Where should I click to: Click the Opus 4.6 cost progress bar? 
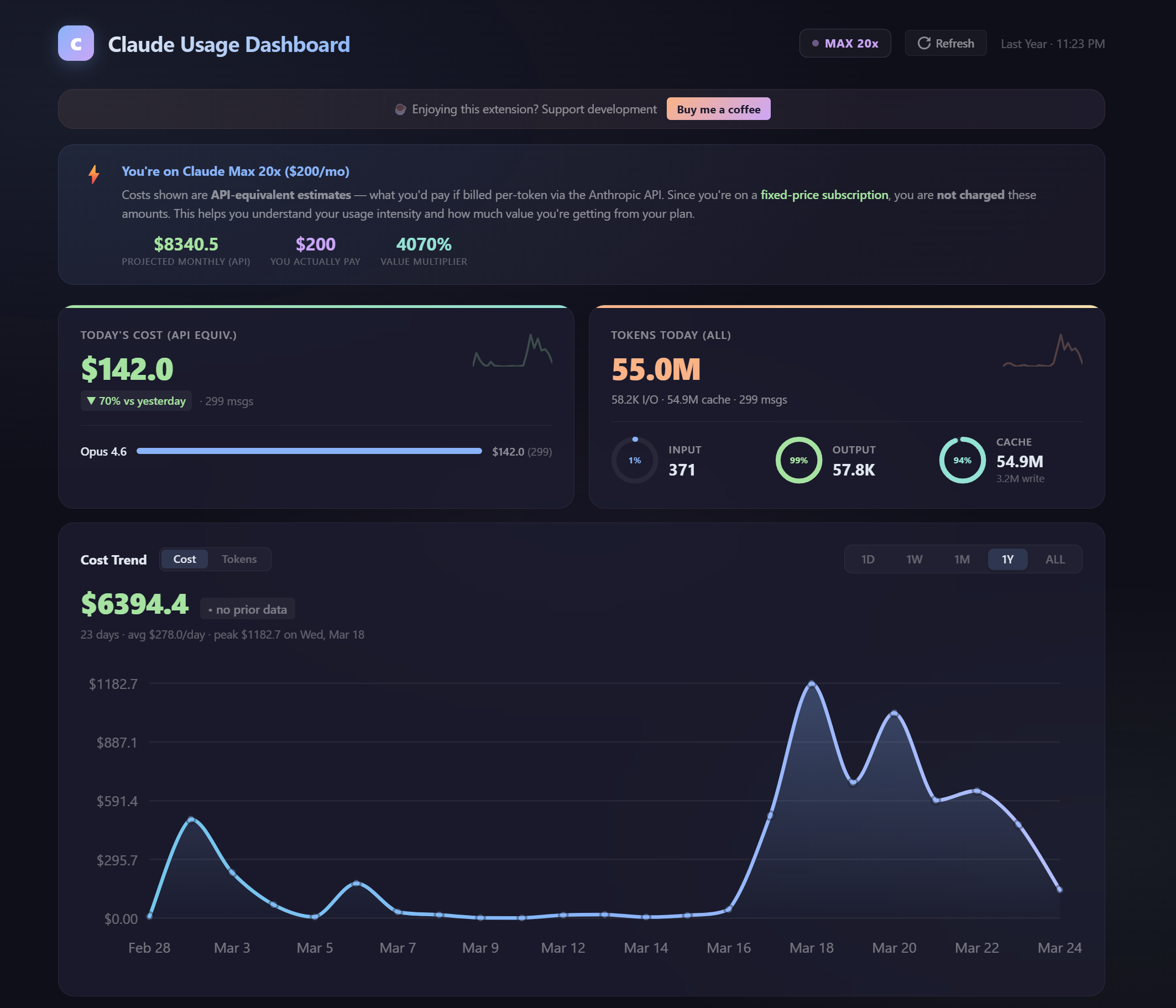pos(309,451)
